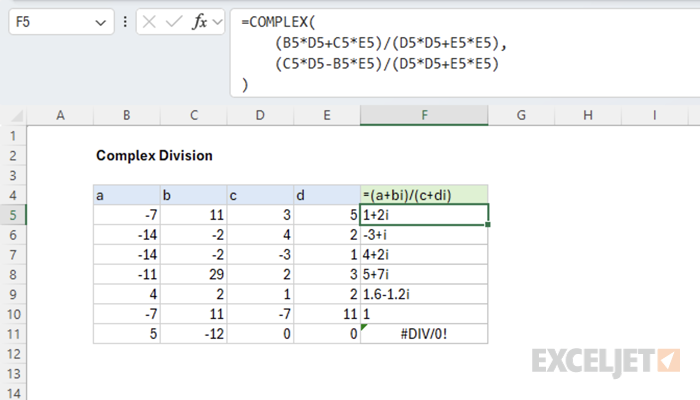The image size is (700, 400).
Task: Click the vertical dots handle beside Name Box
Action: 125,22
